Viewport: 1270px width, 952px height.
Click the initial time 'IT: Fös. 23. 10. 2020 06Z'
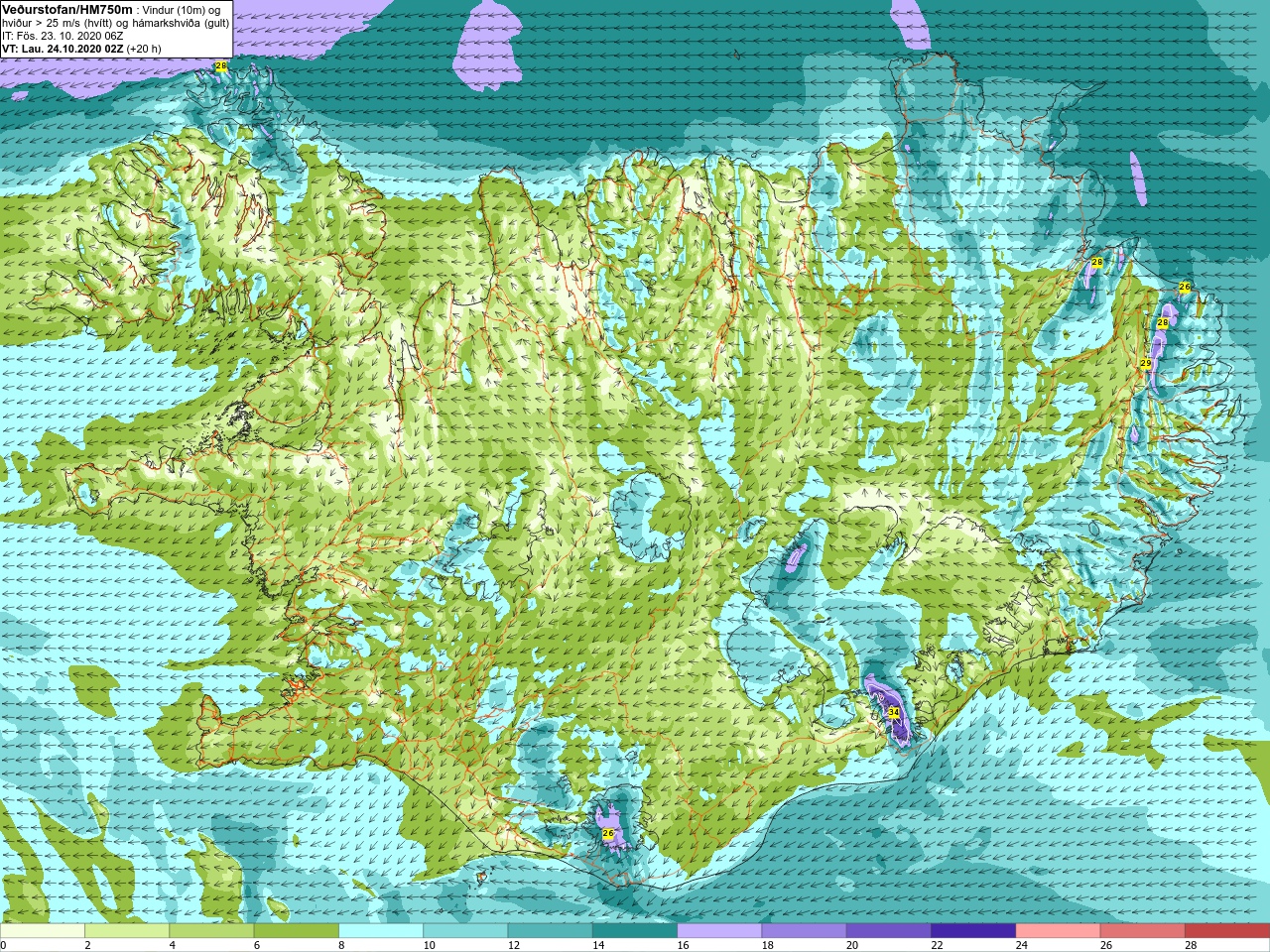(62, 36)
